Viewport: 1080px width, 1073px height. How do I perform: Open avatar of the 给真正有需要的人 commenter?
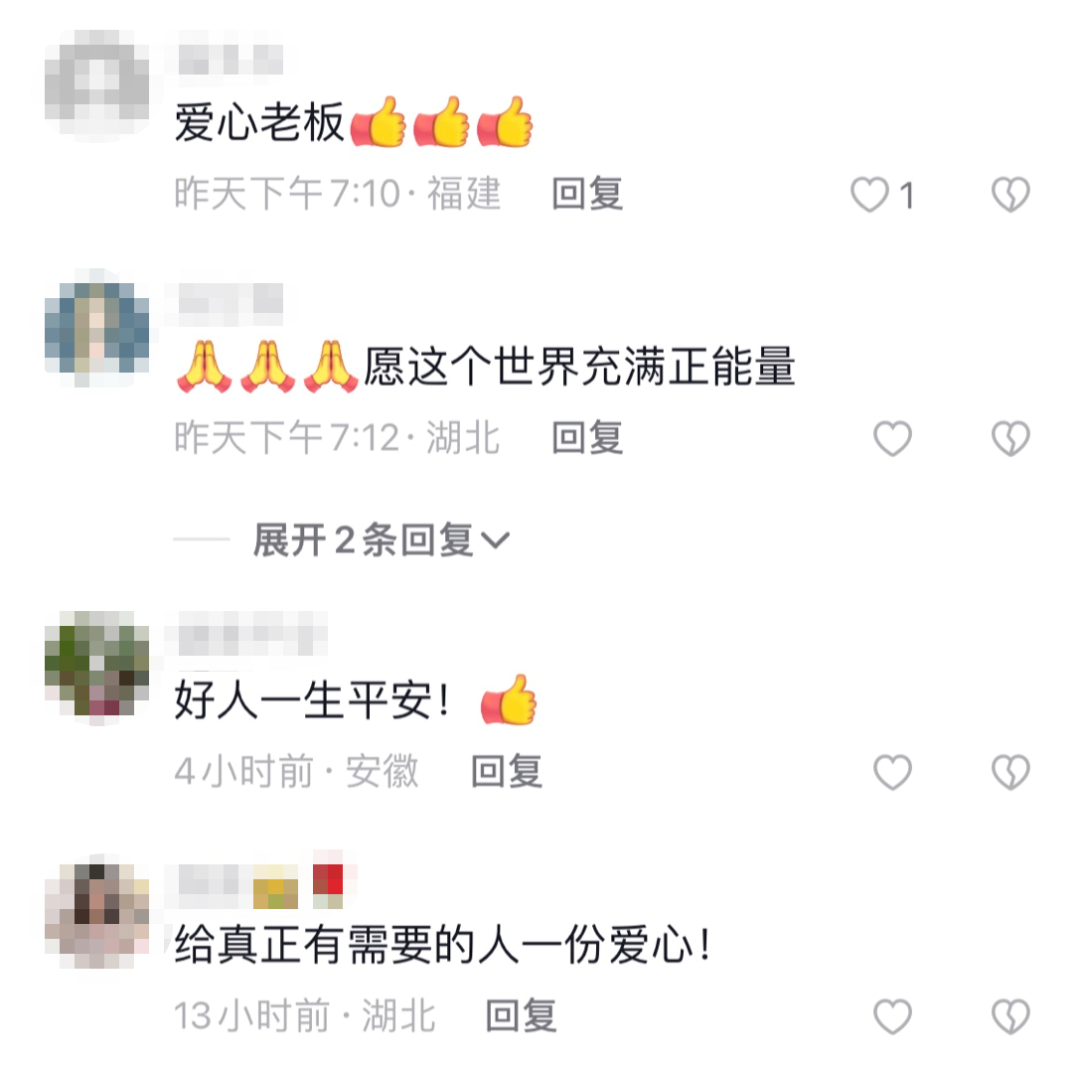pos(97,909)
